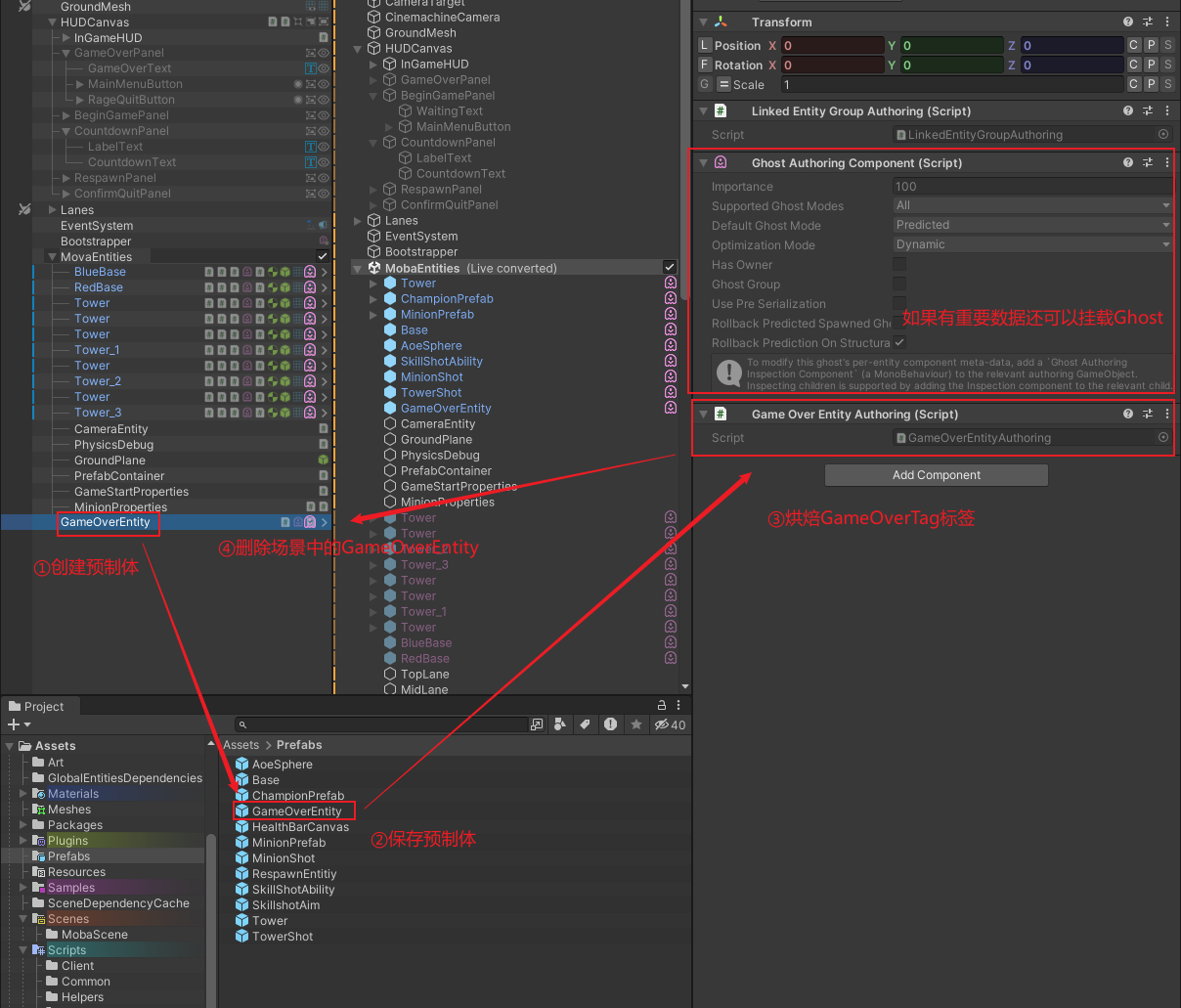Click the Scale value field

tap(951, 84)
